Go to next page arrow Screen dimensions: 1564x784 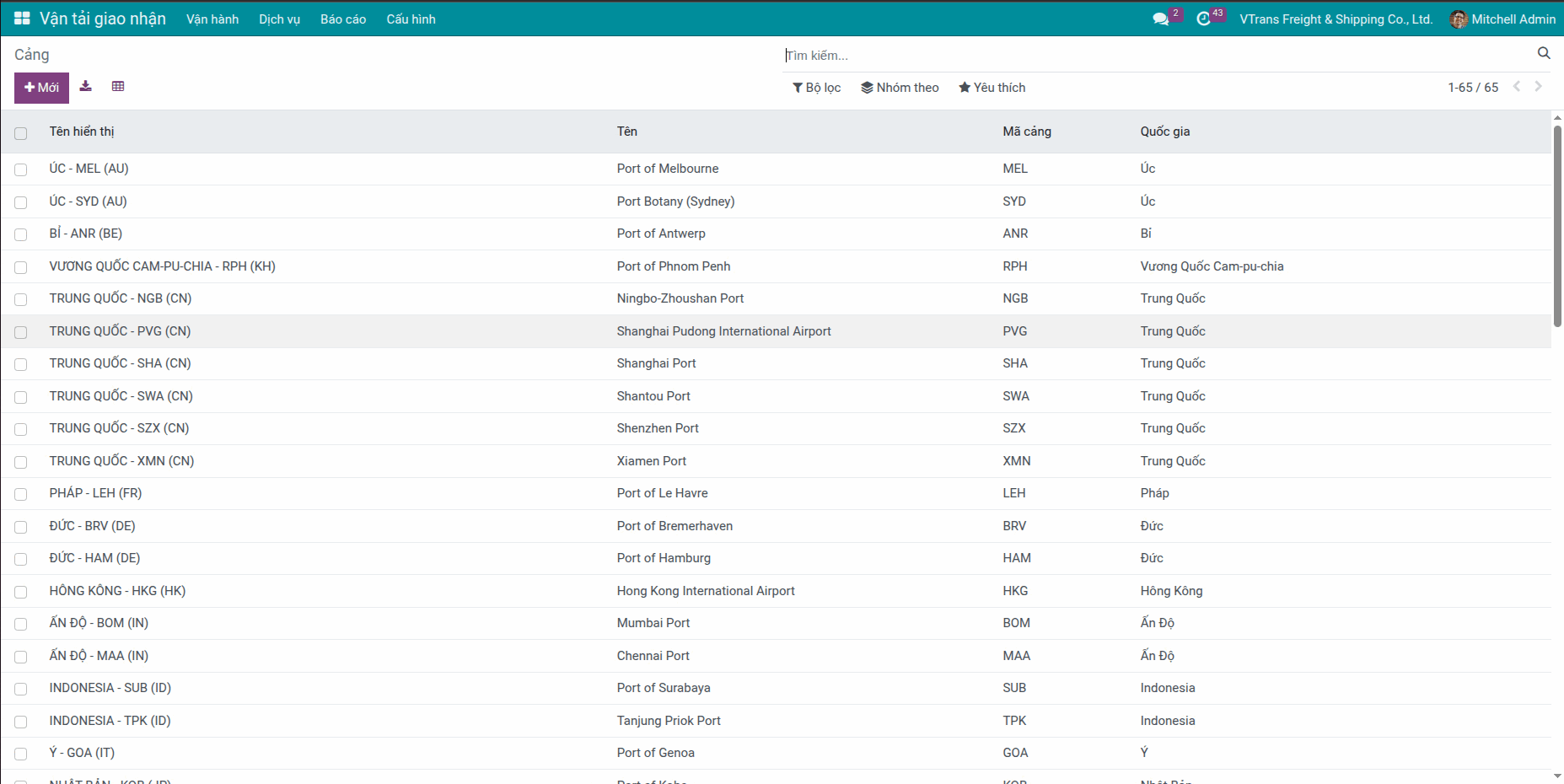coord(1538,86)
